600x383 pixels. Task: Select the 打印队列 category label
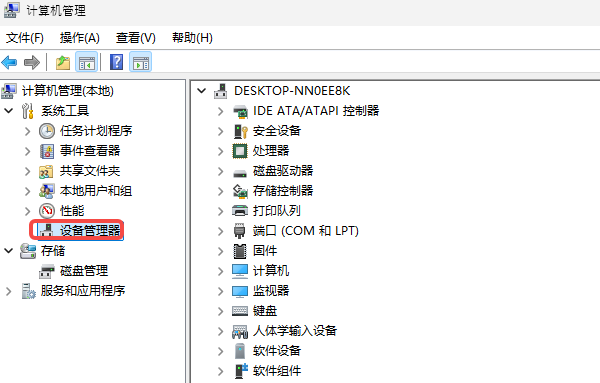277,211
